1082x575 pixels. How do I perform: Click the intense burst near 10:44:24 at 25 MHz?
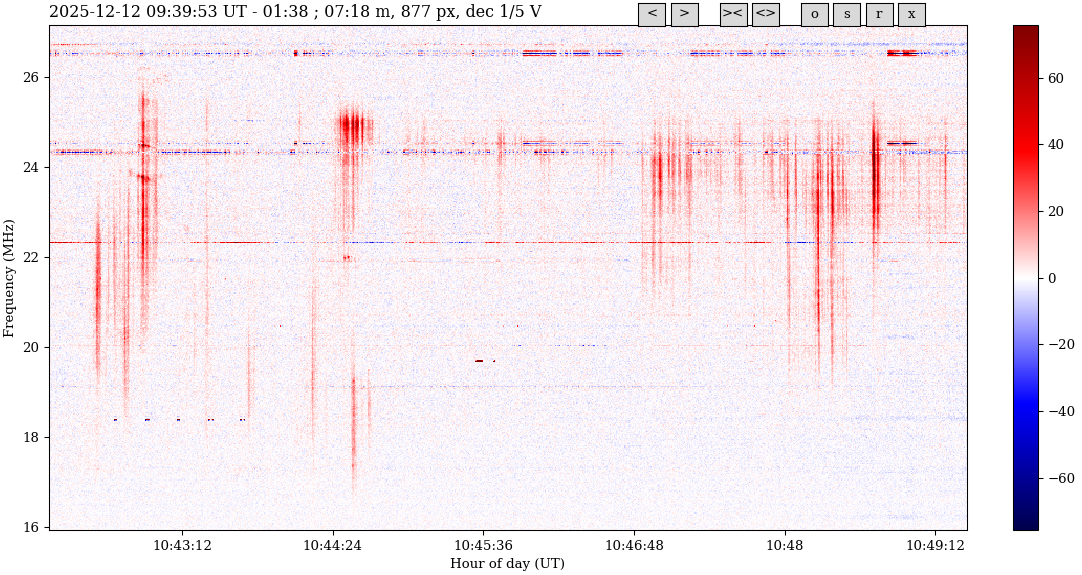click(x=352, y=127)
